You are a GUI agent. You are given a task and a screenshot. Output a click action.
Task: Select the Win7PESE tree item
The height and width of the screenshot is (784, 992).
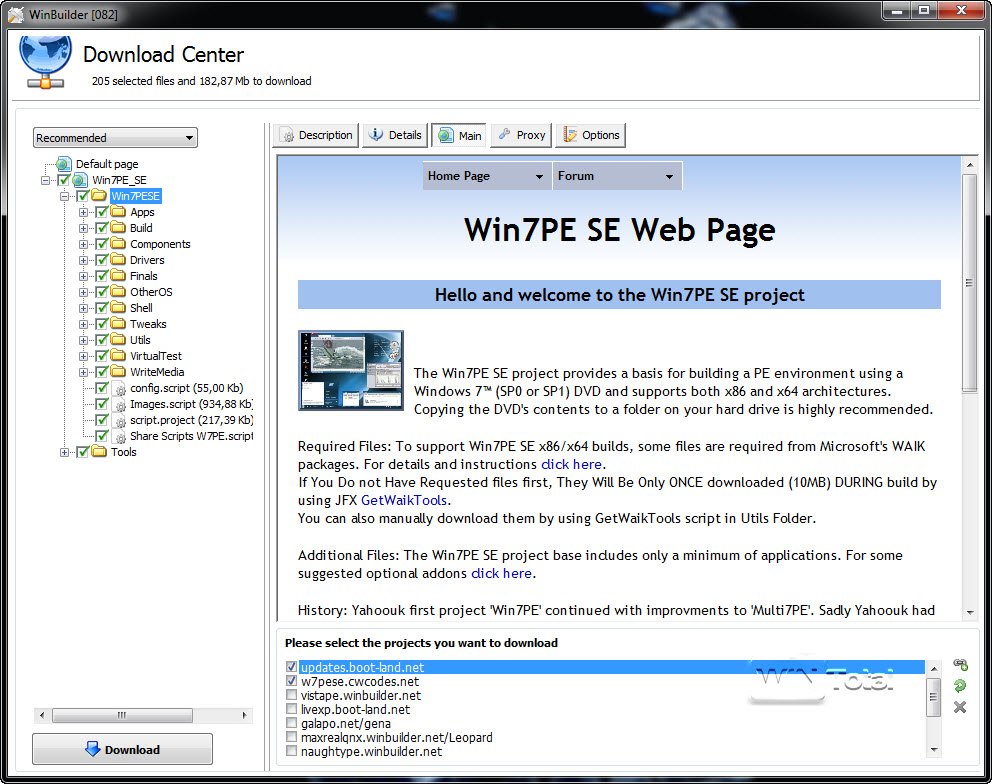coord(135,196)
